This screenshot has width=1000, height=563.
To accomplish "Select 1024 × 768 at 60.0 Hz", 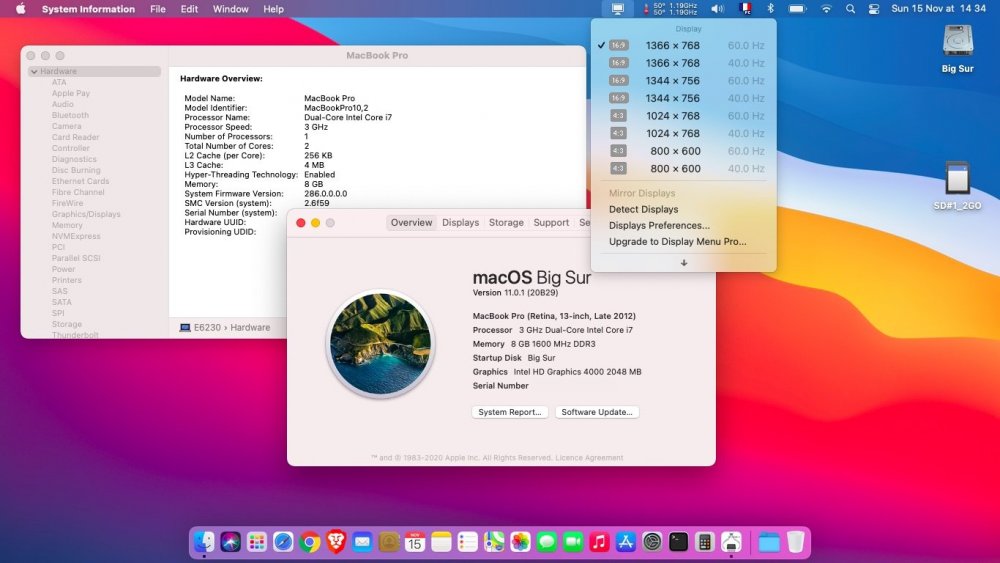I will tap(675, 116).
